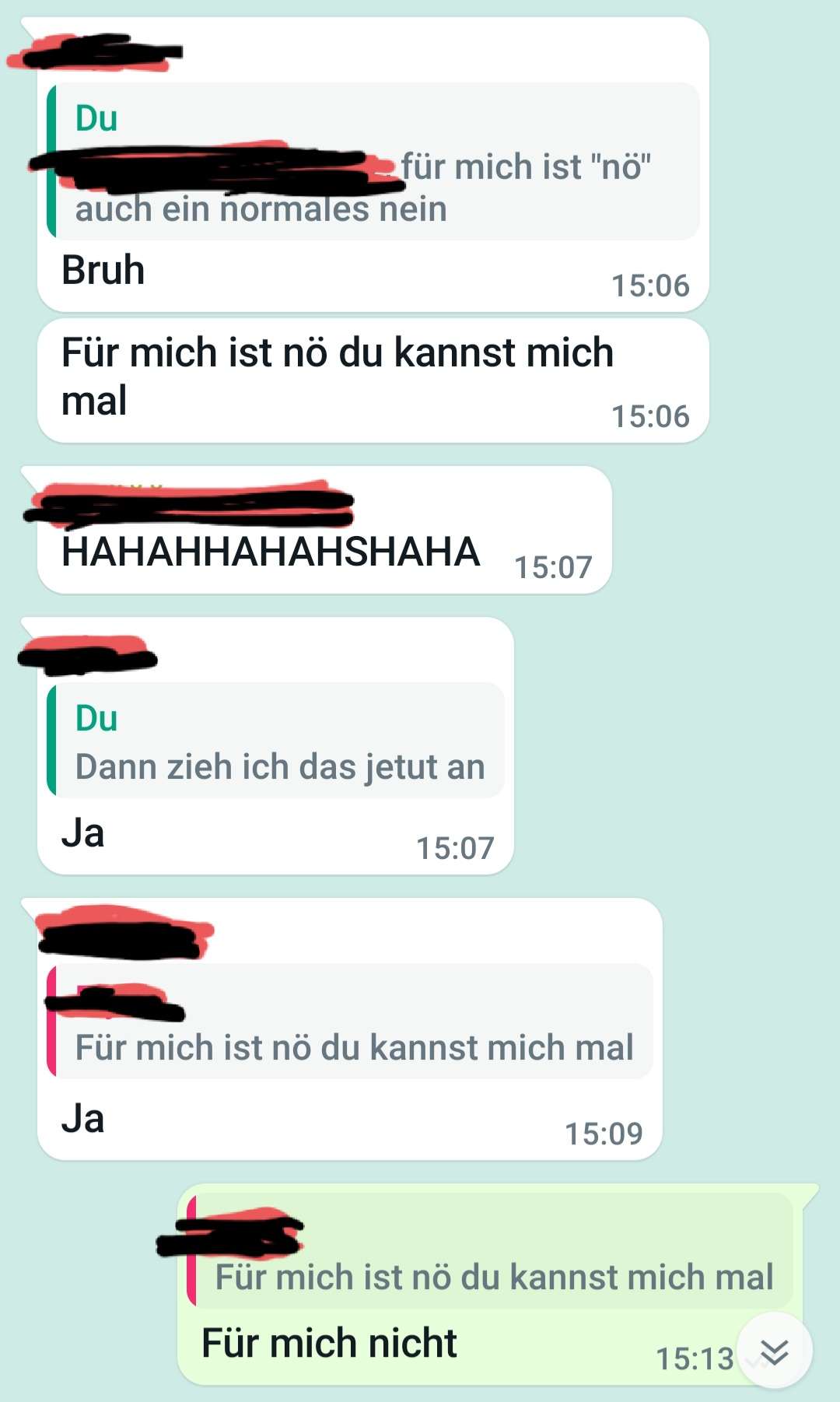The width and height of the screenshot is (840, 1402).
Task: Select the "Bruh" message text
Action: coord(103,271)
